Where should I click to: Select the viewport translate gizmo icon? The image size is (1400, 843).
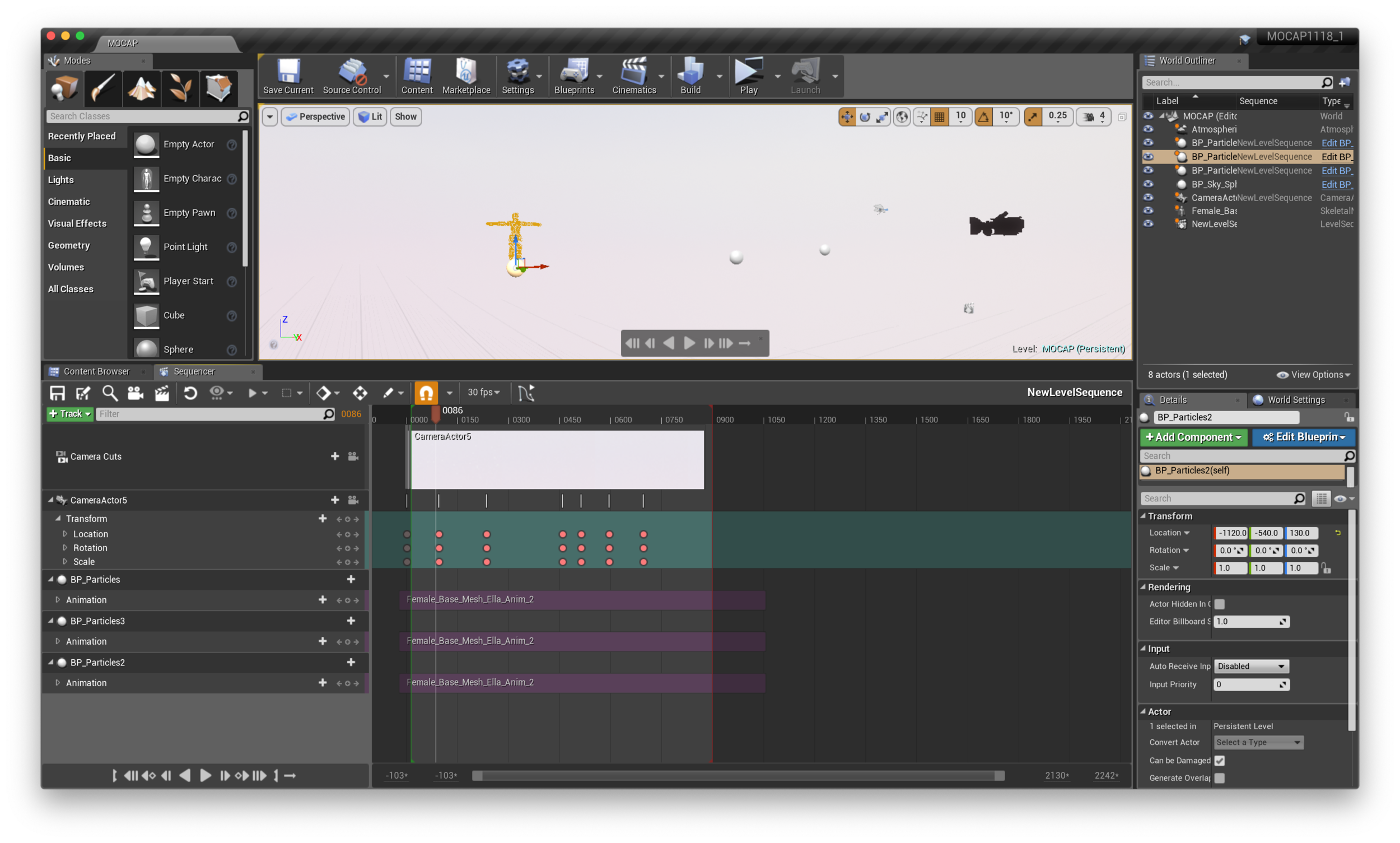(847, 117)
